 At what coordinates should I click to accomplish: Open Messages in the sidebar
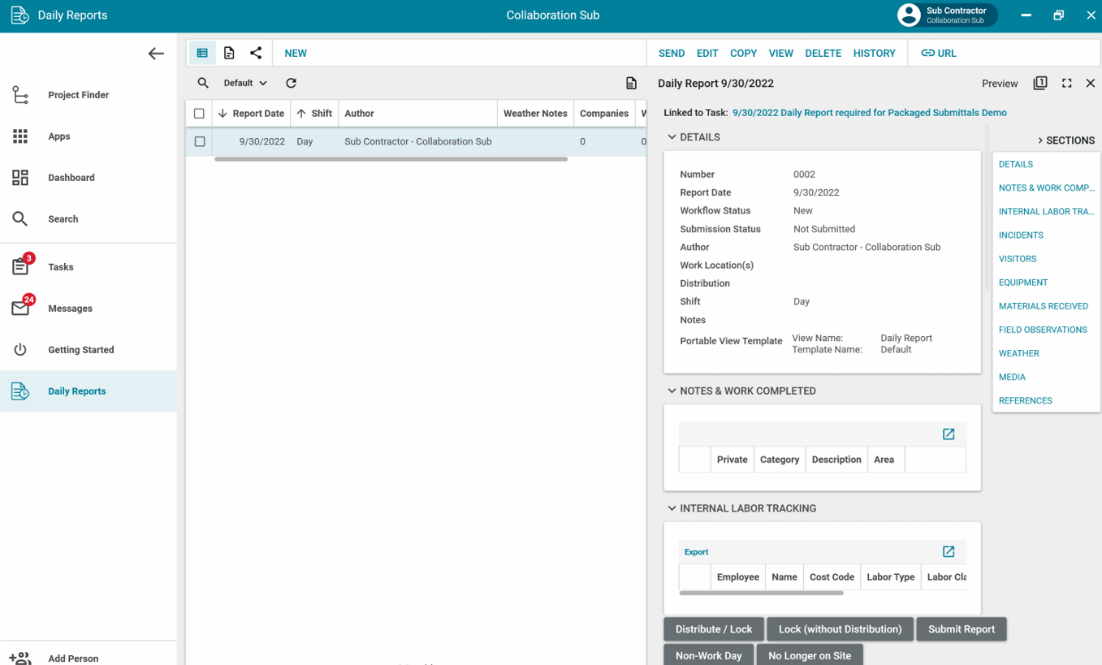click(x=70, y=309)
